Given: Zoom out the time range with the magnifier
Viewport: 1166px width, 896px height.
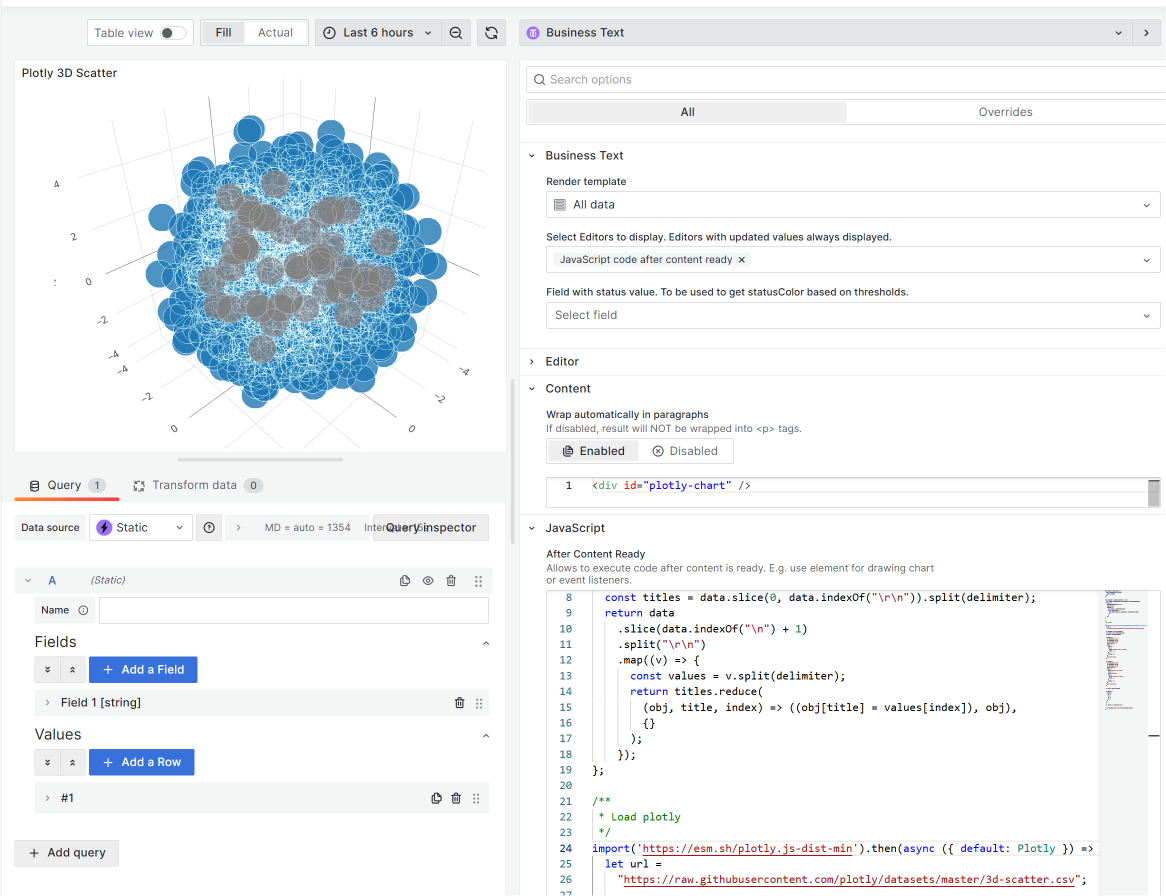Looking at the screenshot, I should point(456,32).
